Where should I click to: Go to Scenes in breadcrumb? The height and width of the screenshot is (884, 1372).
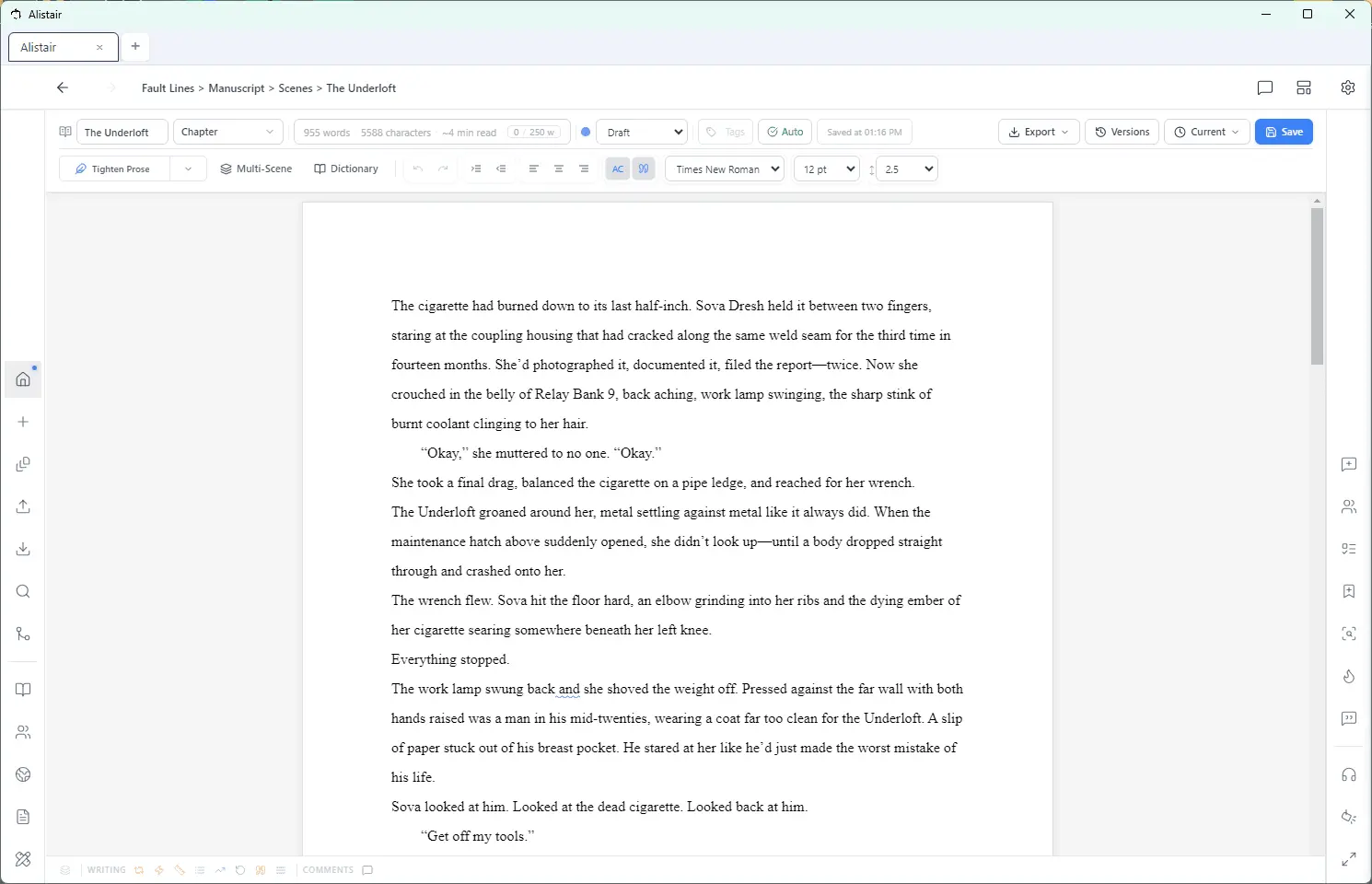coord(296,88)
